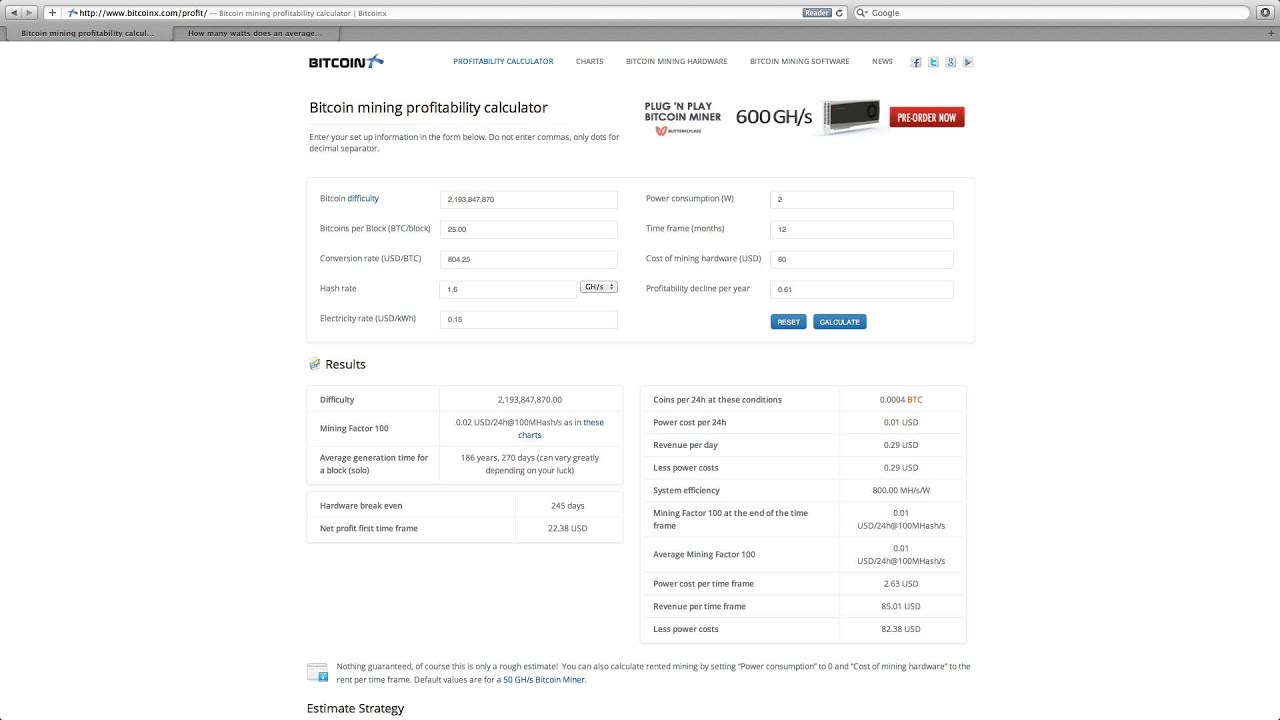
Task: Click the Profitability decline per year field
Action: 861,289
